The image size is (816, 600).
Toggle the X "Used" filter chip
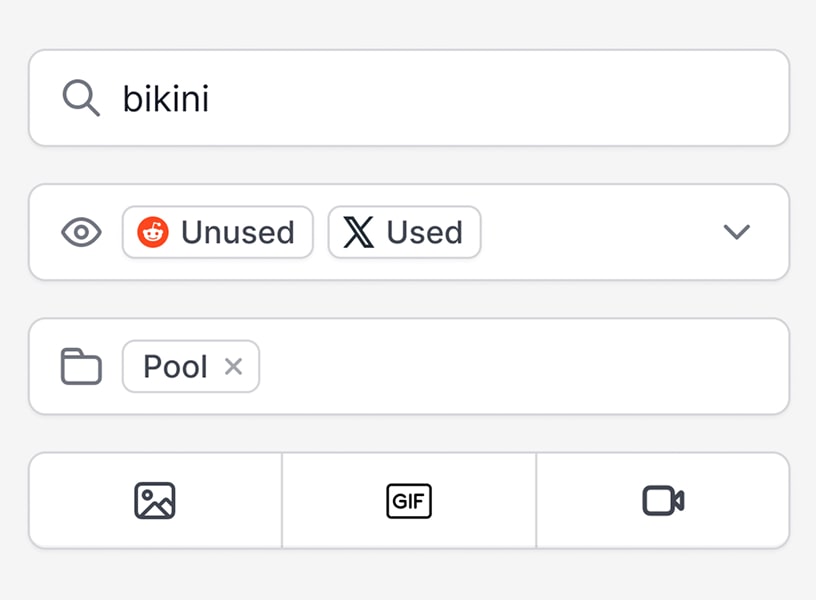(404, 232)
